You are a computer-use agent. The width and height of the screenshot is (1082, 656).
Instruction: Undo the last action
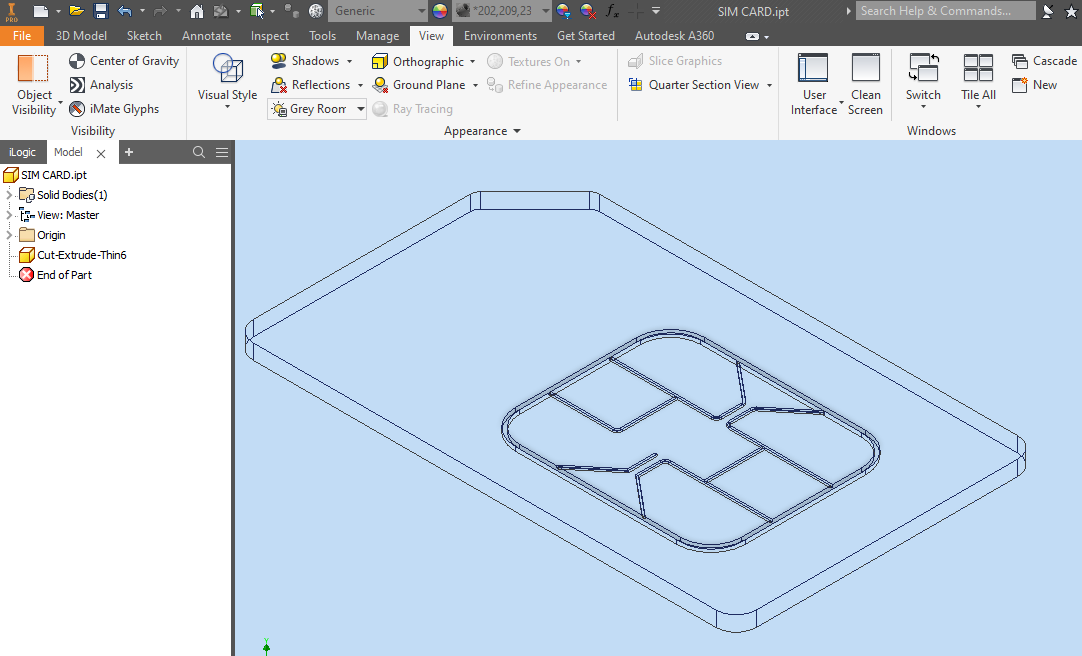pyautogui.click(x=125, y=11)
